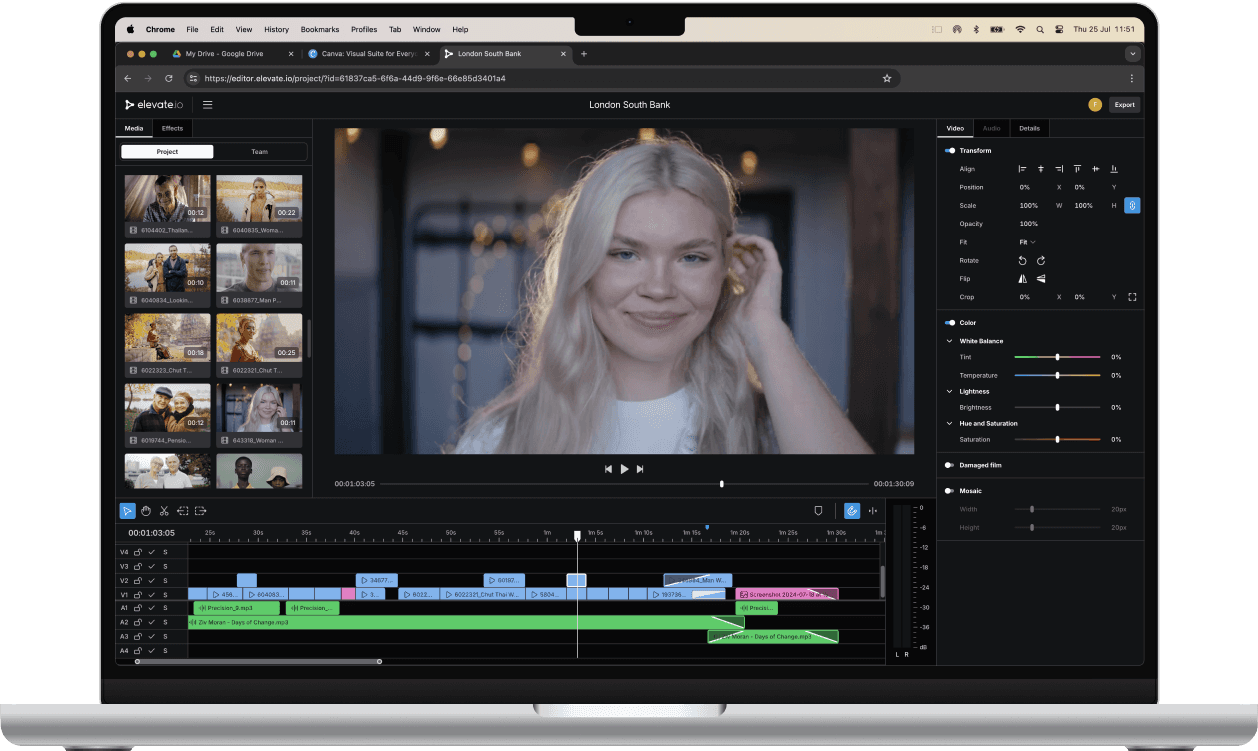Image resolution: width=1258 pixels, height=751 pixels.
Task: Enable the Damaged film effect
Action: coord(950,465)
